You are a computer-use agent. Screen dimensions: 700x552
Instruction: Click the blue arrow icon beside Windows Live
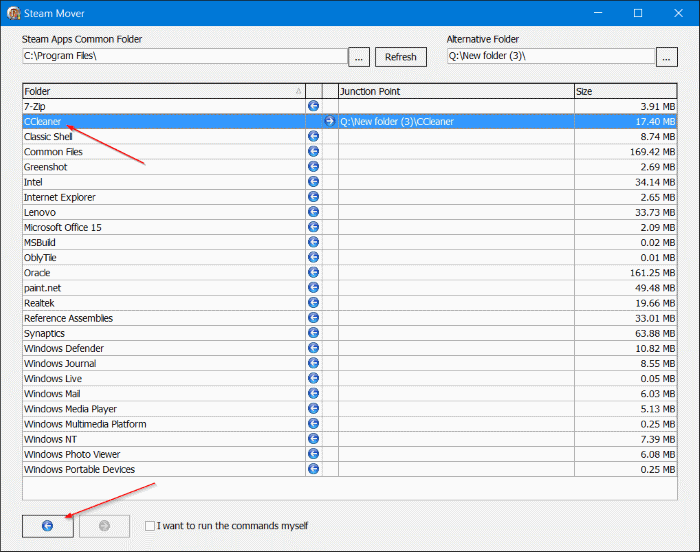pyautogui.click(x=313, y=378)
